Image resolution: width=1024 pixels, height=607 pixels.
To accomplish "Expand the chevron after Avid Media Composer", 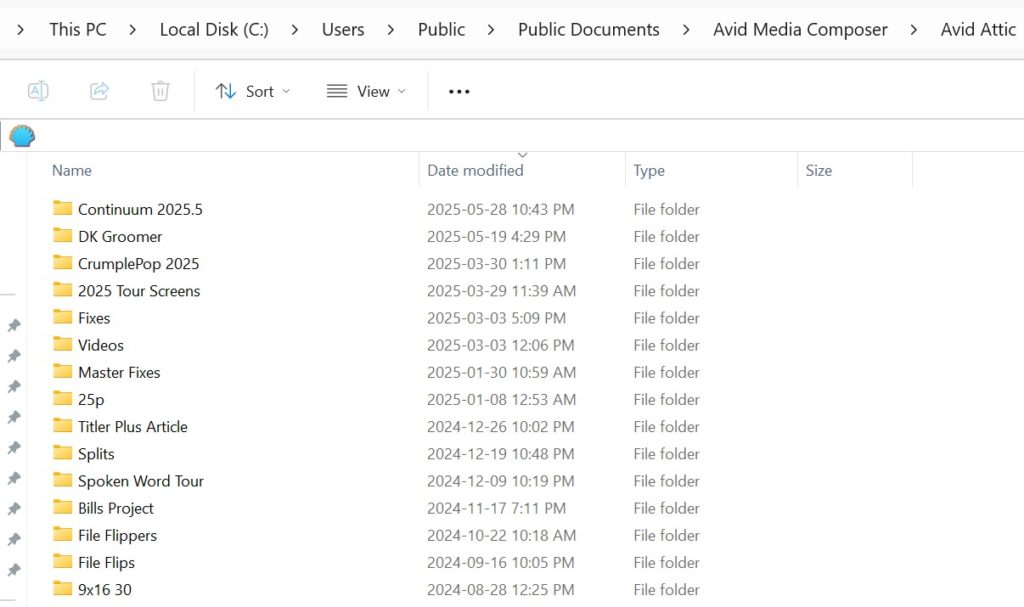I will (x=914, y=30).
